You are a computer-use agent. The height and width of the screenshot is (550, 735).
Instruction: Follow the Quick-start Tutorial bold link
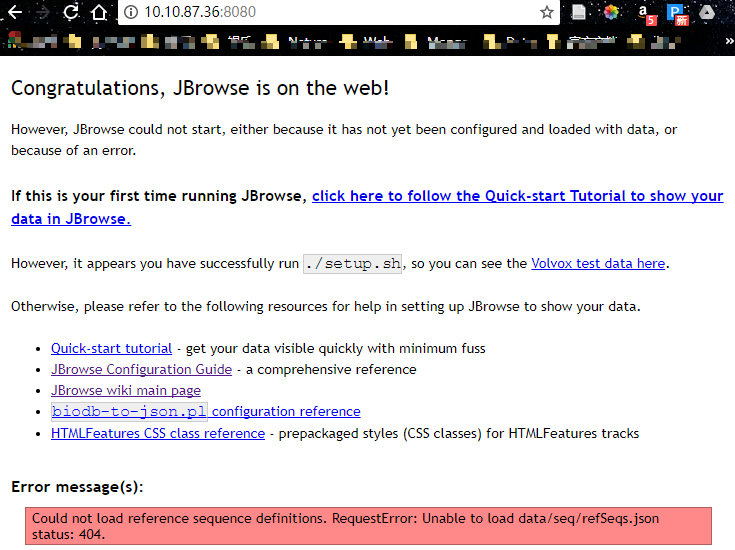(x=367, y=207)
